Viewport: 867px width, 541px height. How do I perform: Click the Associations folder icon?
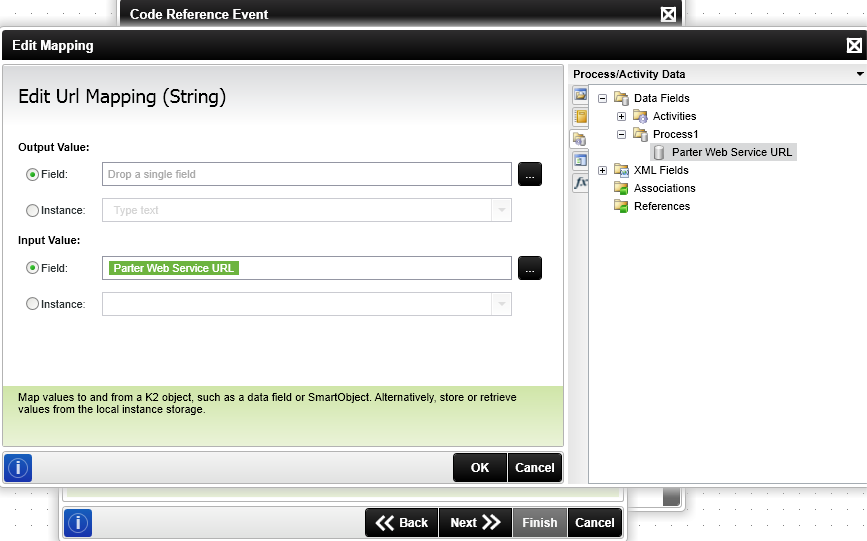point(621,188)
